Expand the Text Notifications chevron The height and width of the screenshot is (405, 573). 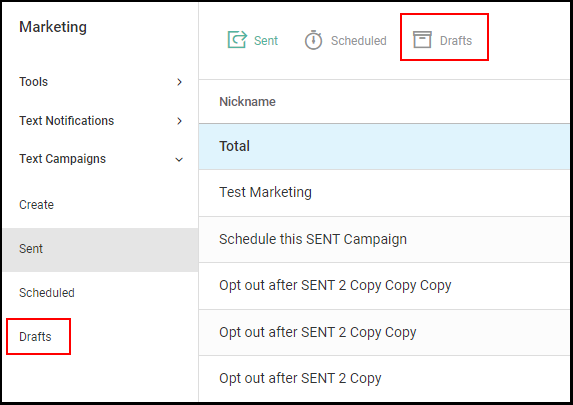coord(179,121)
